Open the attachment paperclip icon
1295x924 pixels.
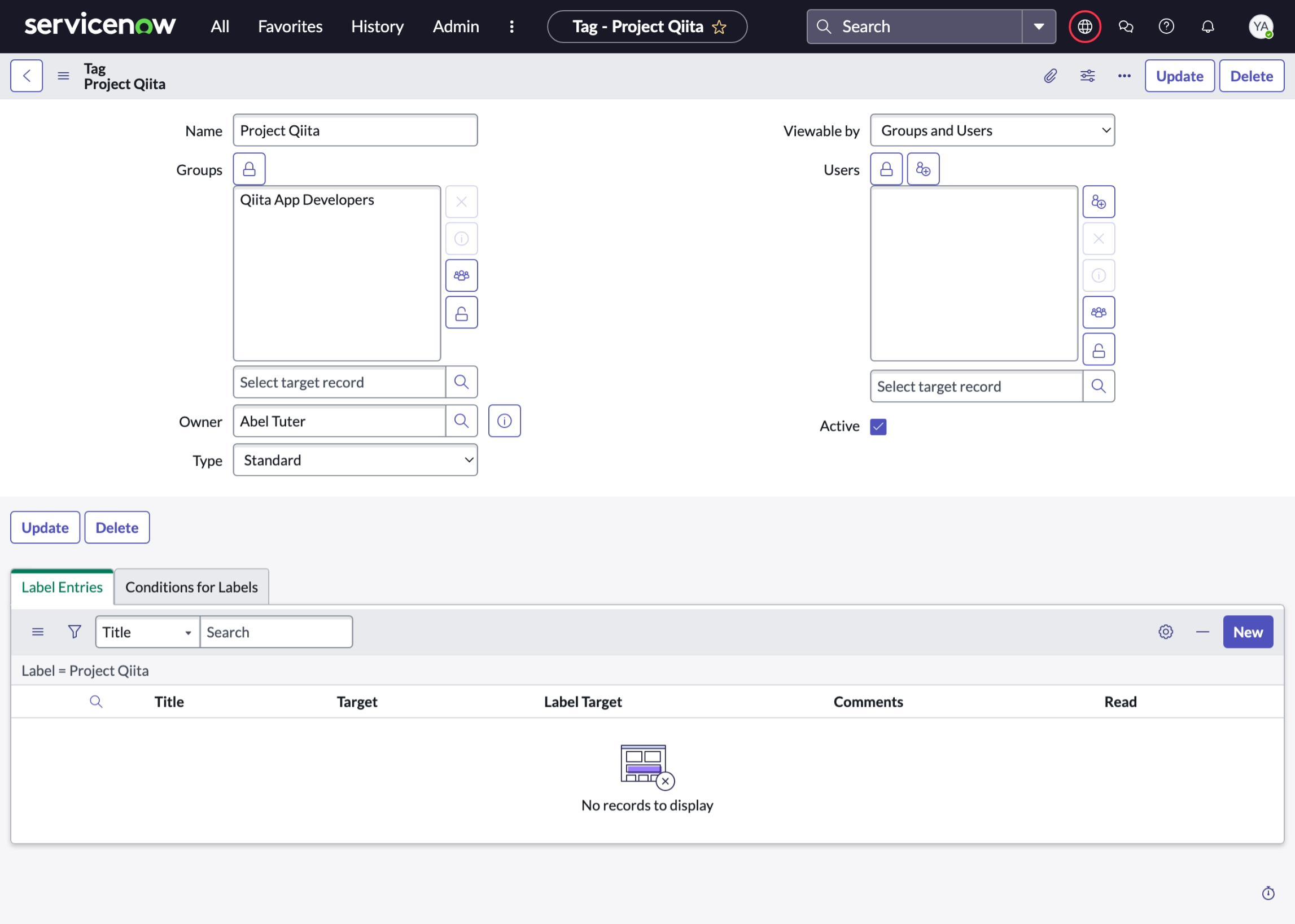click(x=1050, y=75)
